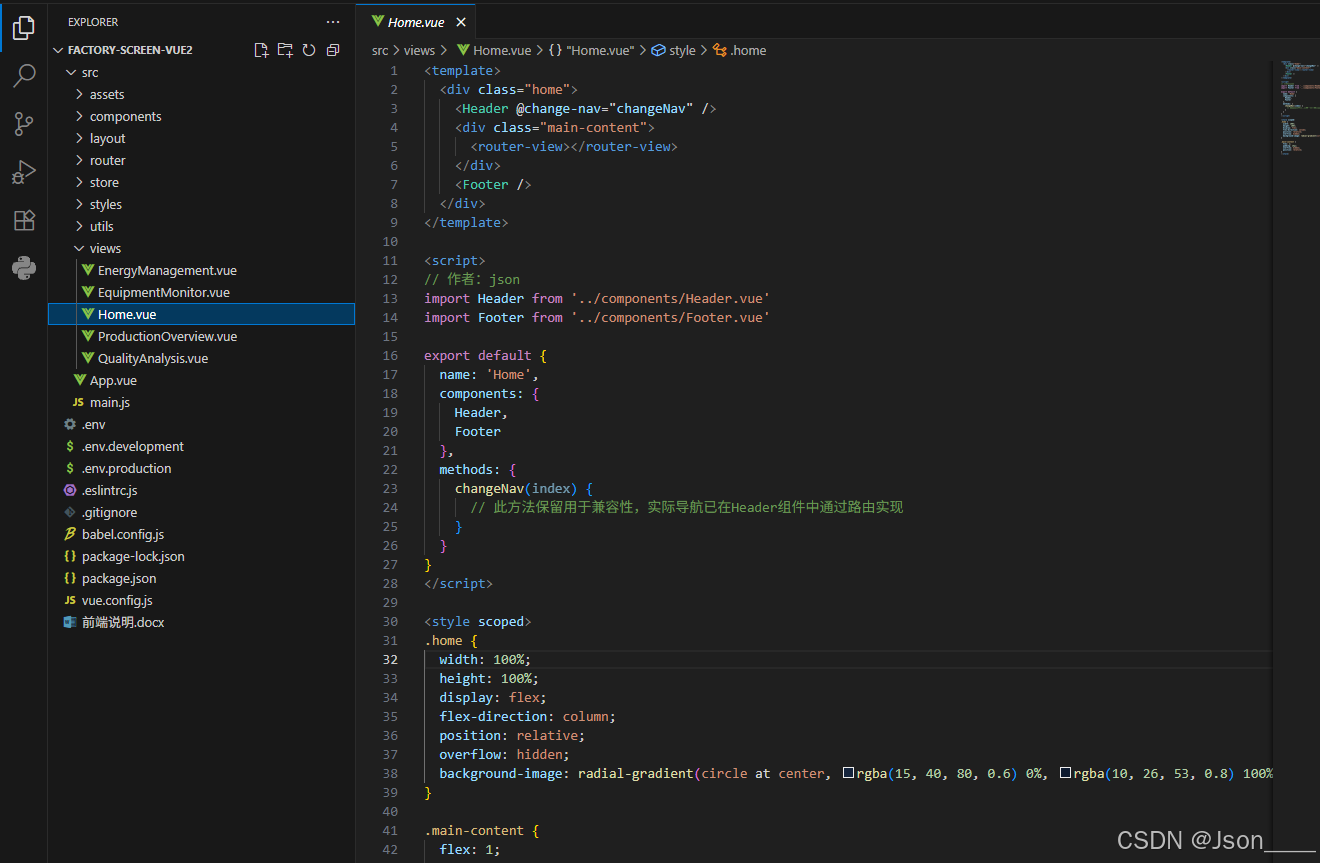Open the Explorer view in activity bar
The image size is (1320, 863).
click(24, 27)
